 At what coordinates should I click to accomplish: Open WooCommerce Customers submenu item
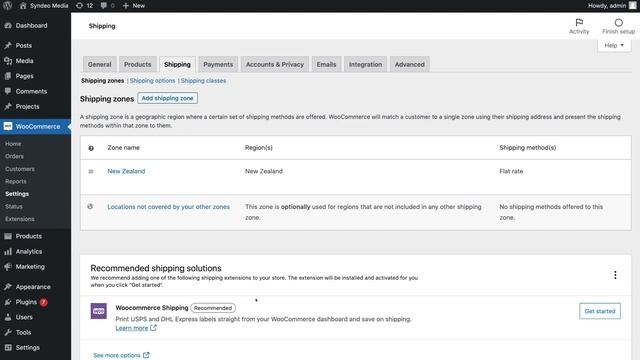[x=20, y=169]
